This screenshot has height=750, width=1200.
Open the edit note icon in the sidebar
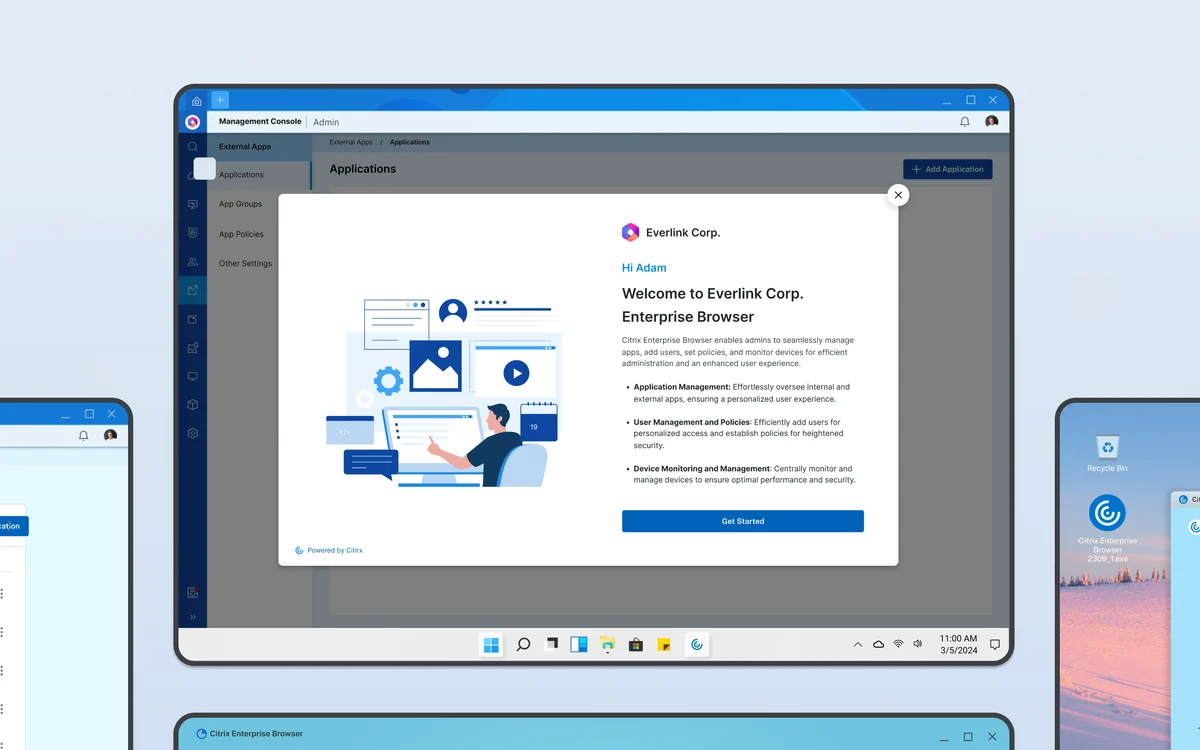click(193, 319)
